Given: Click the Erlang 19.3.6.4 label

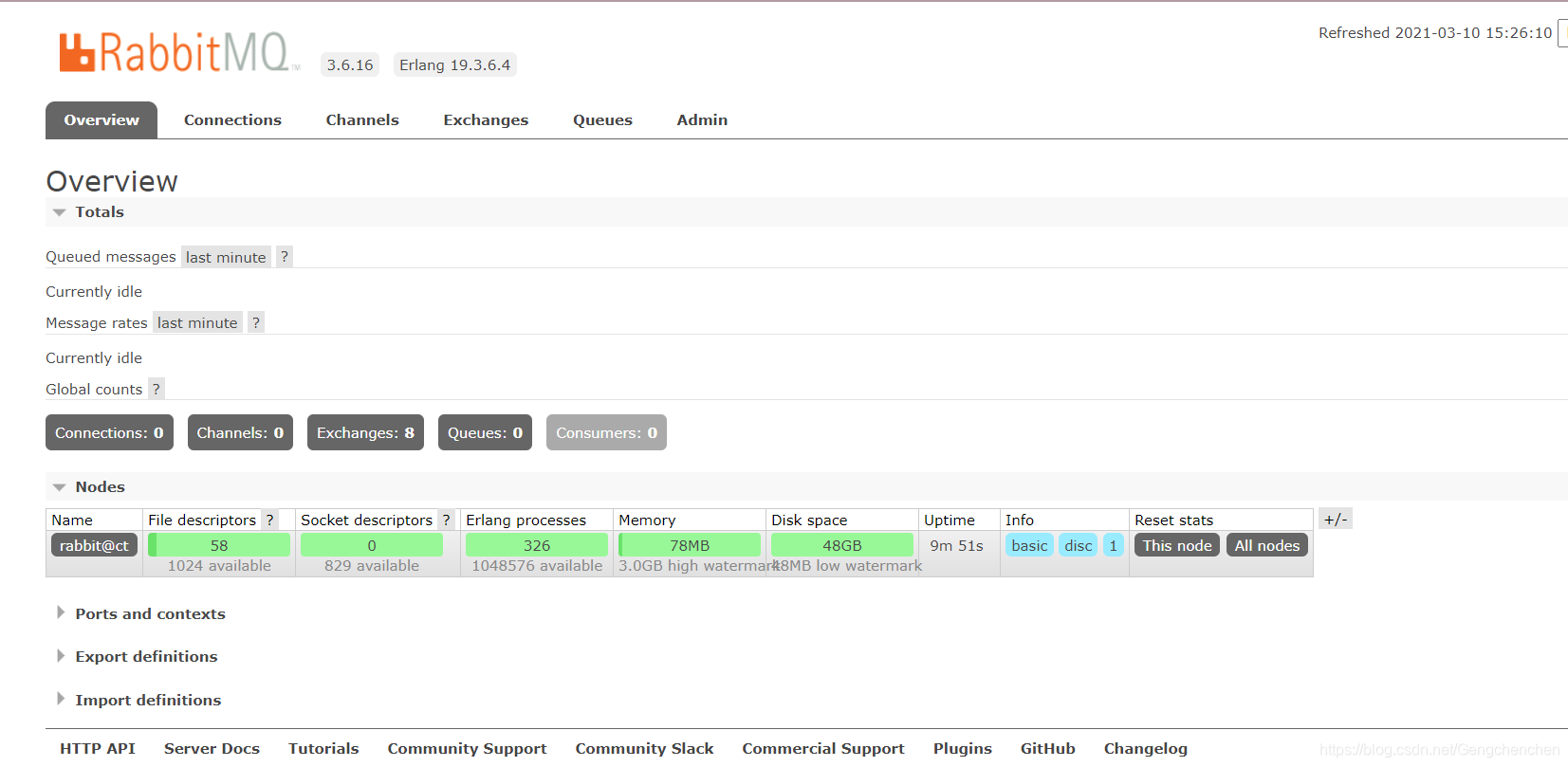Looking at the screenshot, I should [x=455, y=64].
